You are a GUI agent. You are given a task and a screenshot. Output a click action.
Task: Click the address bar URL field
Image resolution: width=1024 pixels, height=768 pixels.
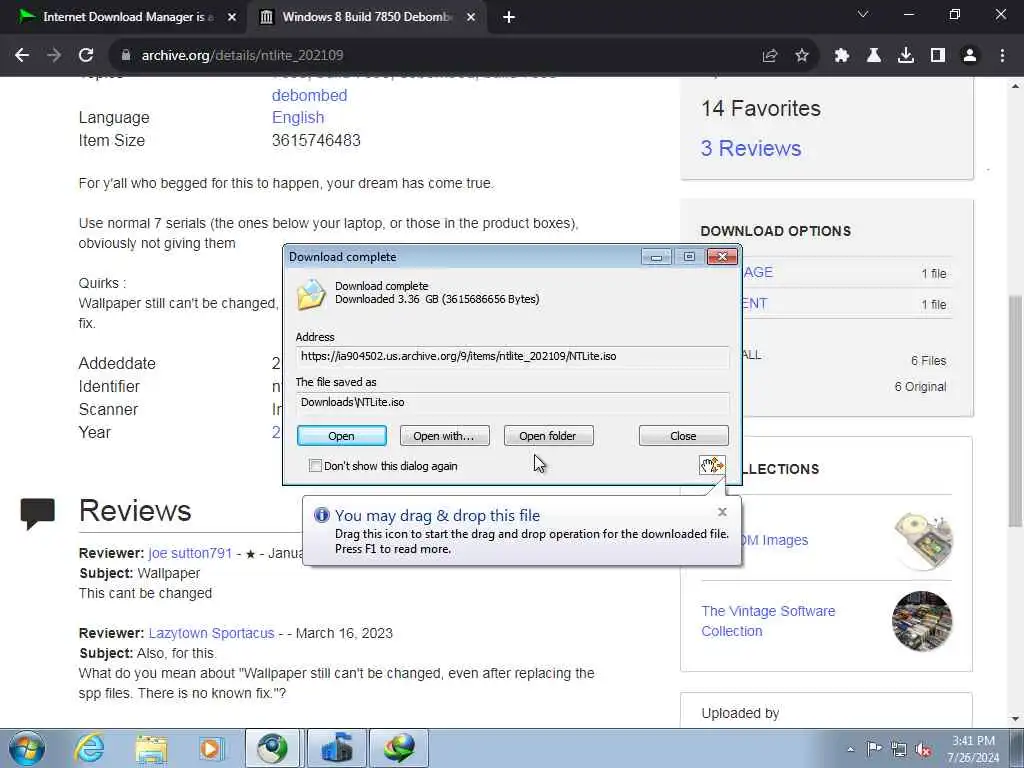431,56
